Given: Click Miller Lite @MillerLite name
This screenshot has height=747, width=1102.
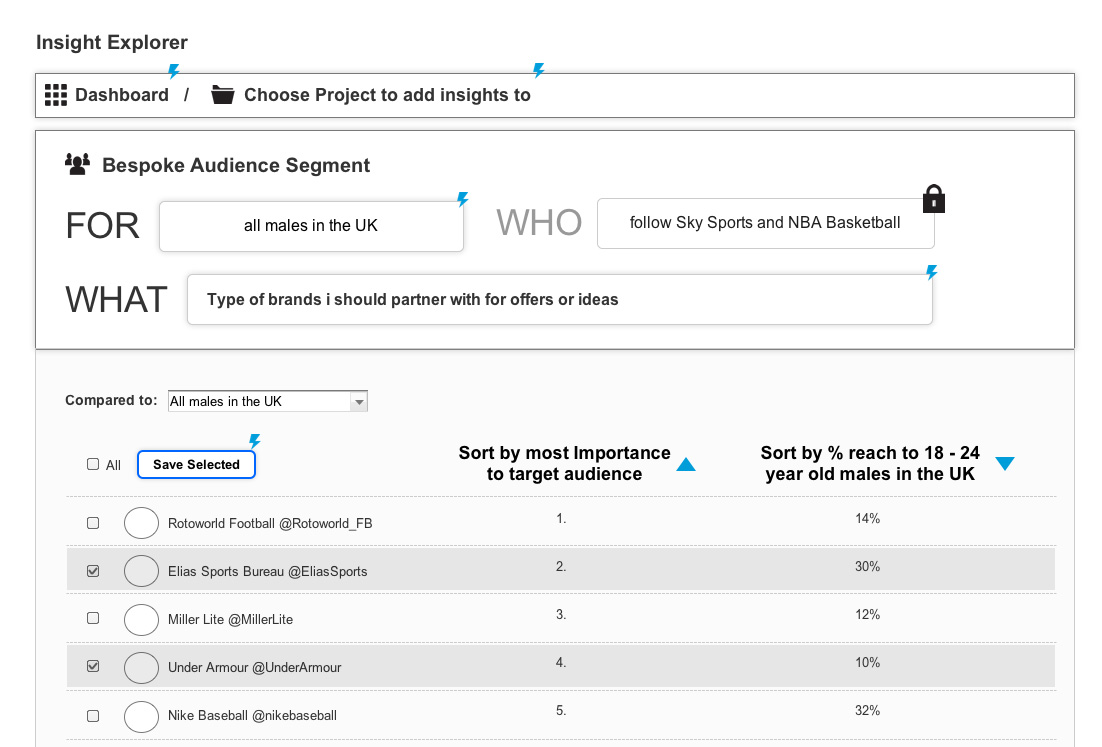Looking at the screenshot, I should click(231, 619).
